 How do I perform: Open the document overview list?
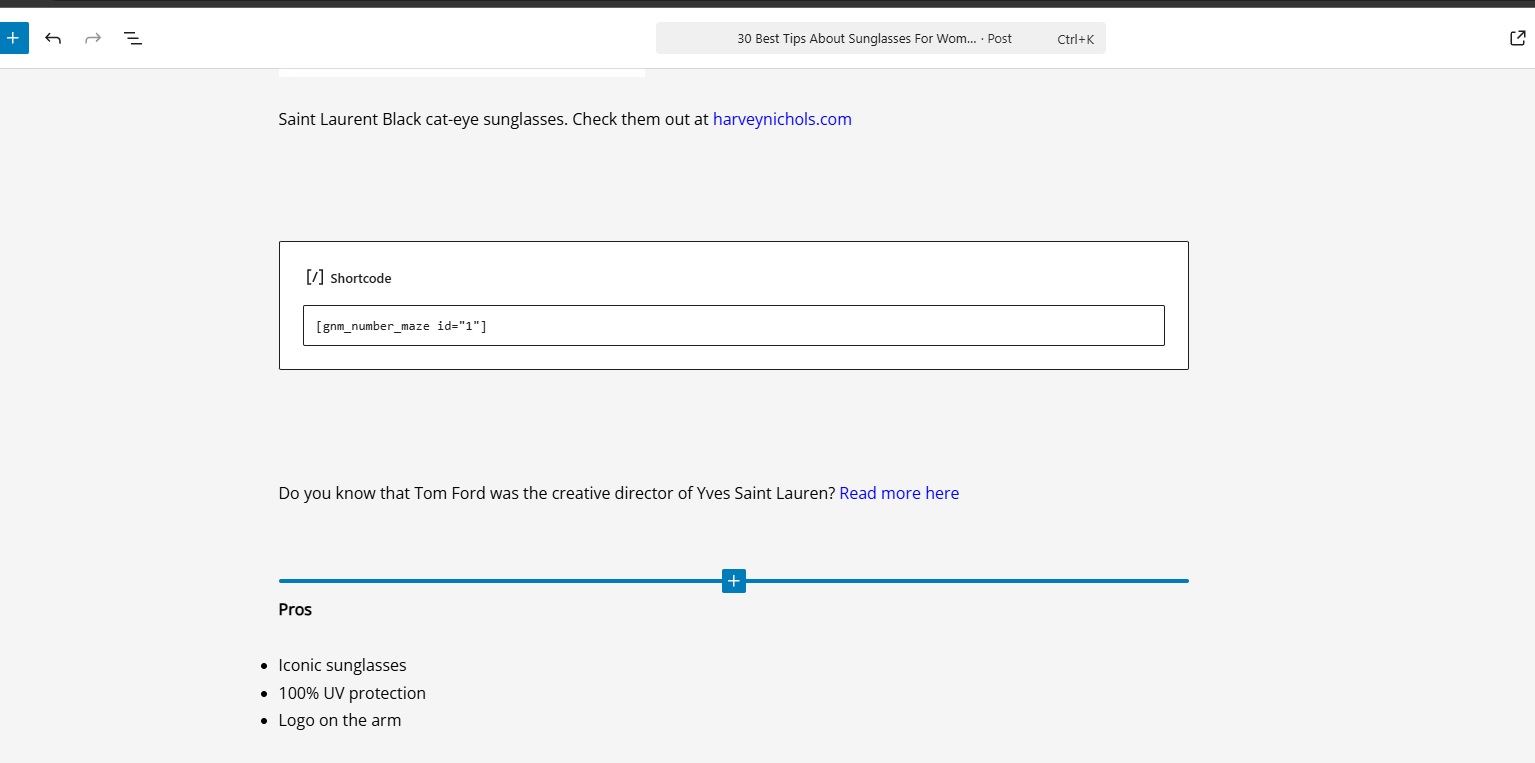pyautogui.click(x=133, y=38)
